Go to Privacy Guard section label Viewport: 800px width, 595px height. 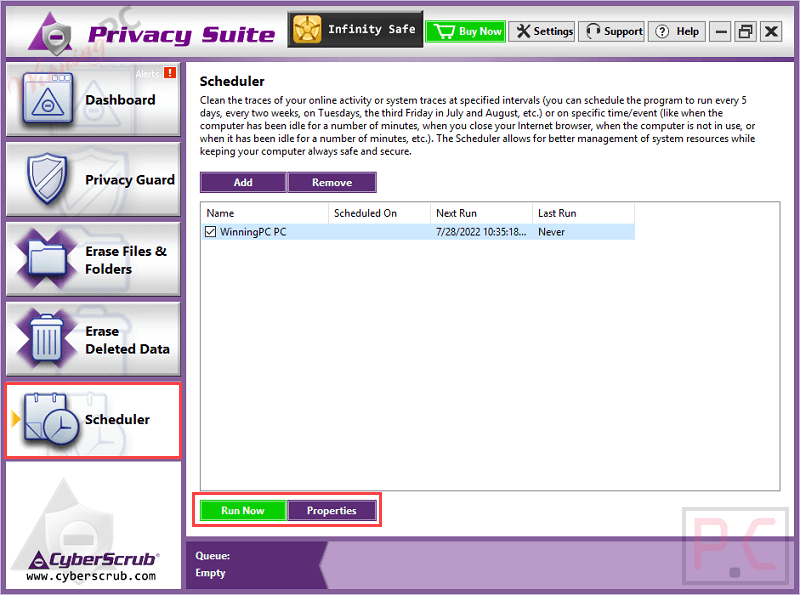(x=130, y=180)
